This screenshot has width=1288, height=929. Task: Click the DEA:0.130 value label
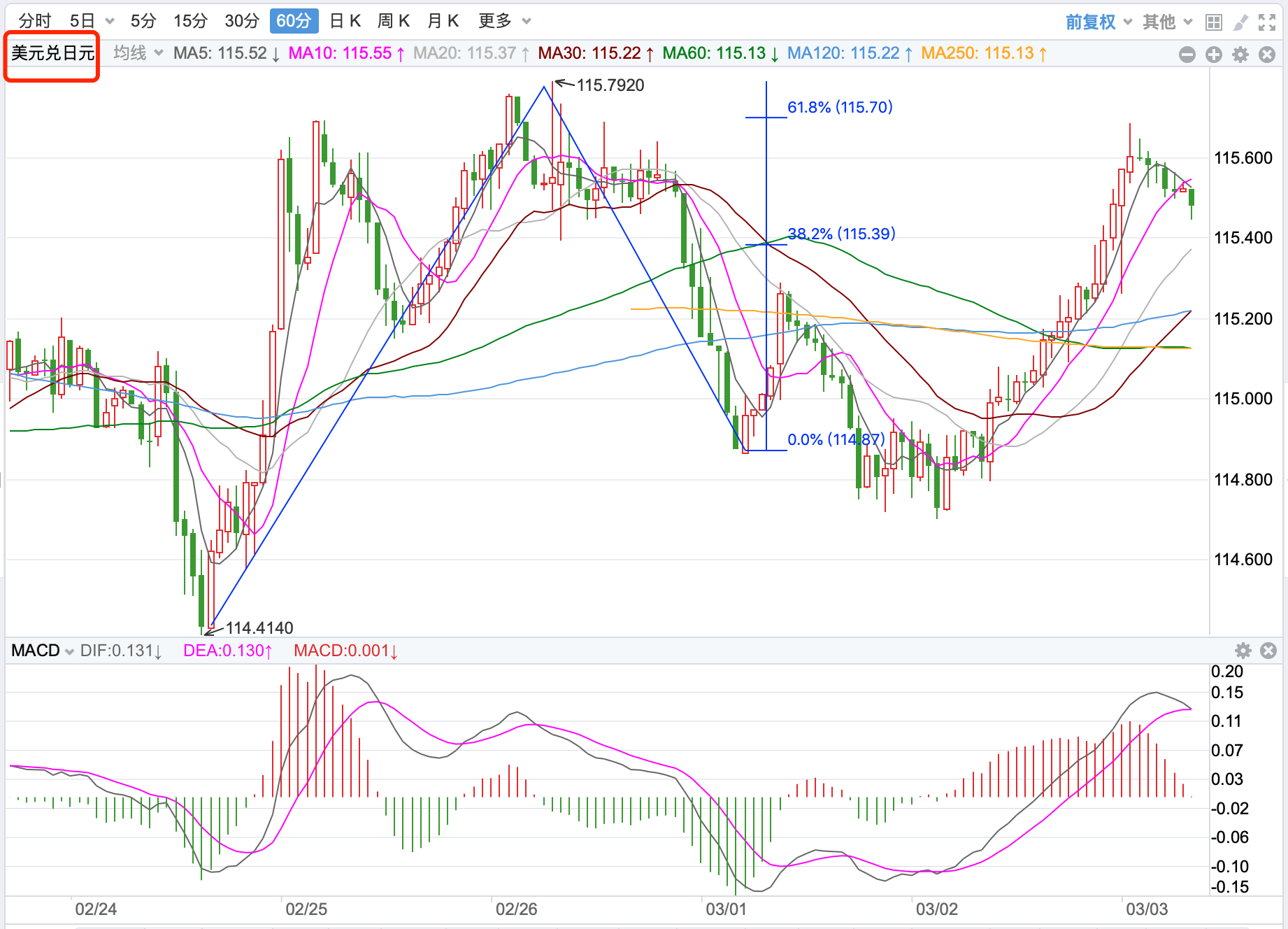[228, 651]
